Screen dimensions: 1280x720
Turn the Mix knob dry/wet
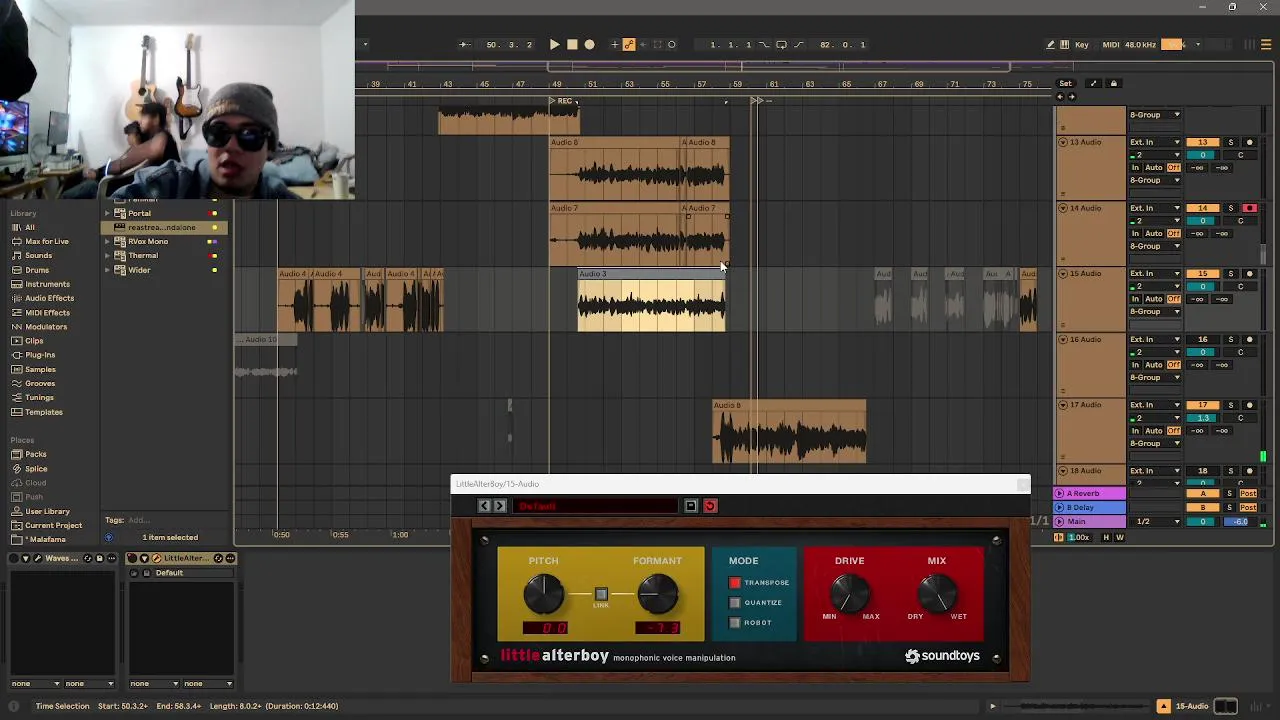click(937, 594)
